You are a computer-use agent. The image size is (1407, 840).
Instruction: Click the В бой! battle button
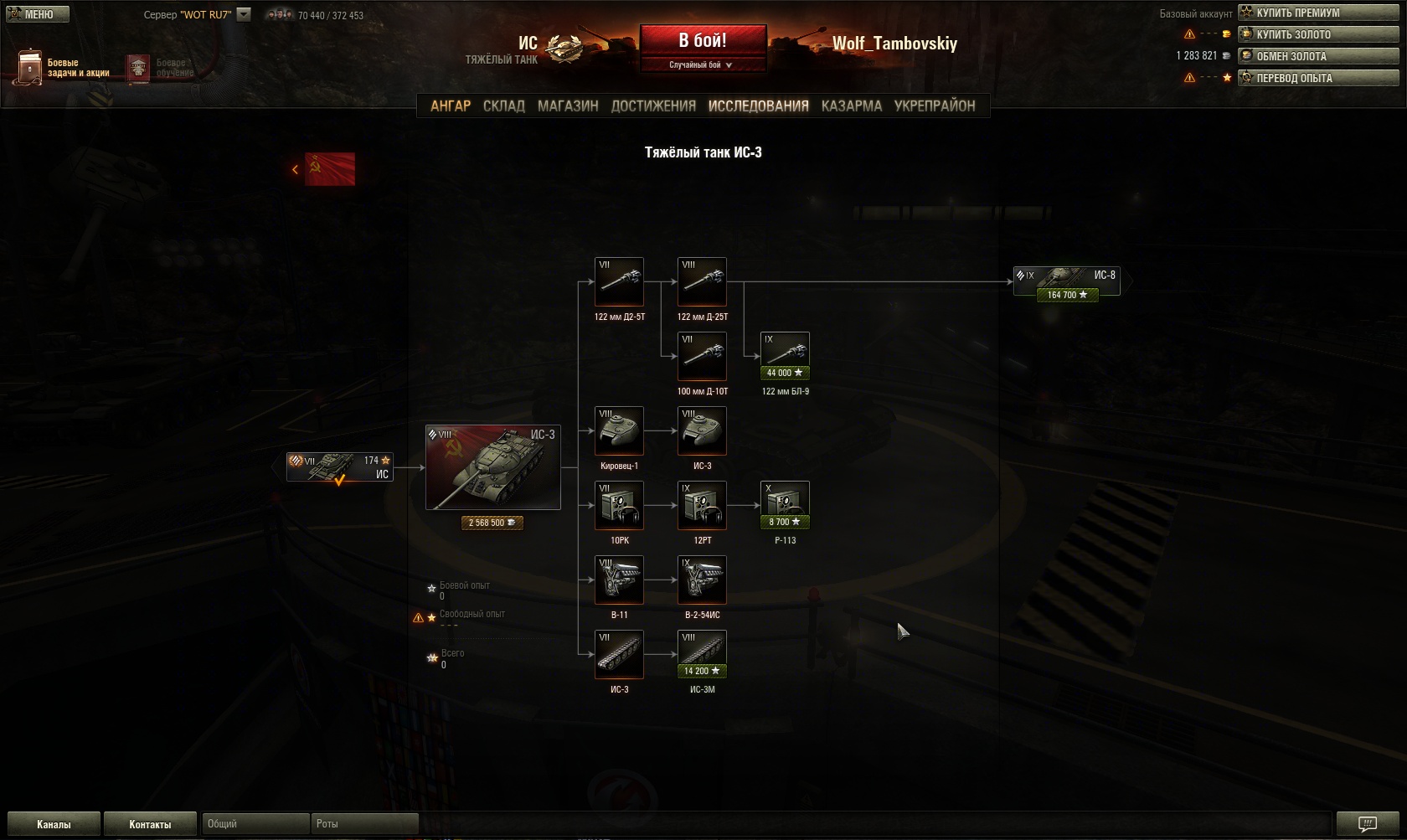703,40
